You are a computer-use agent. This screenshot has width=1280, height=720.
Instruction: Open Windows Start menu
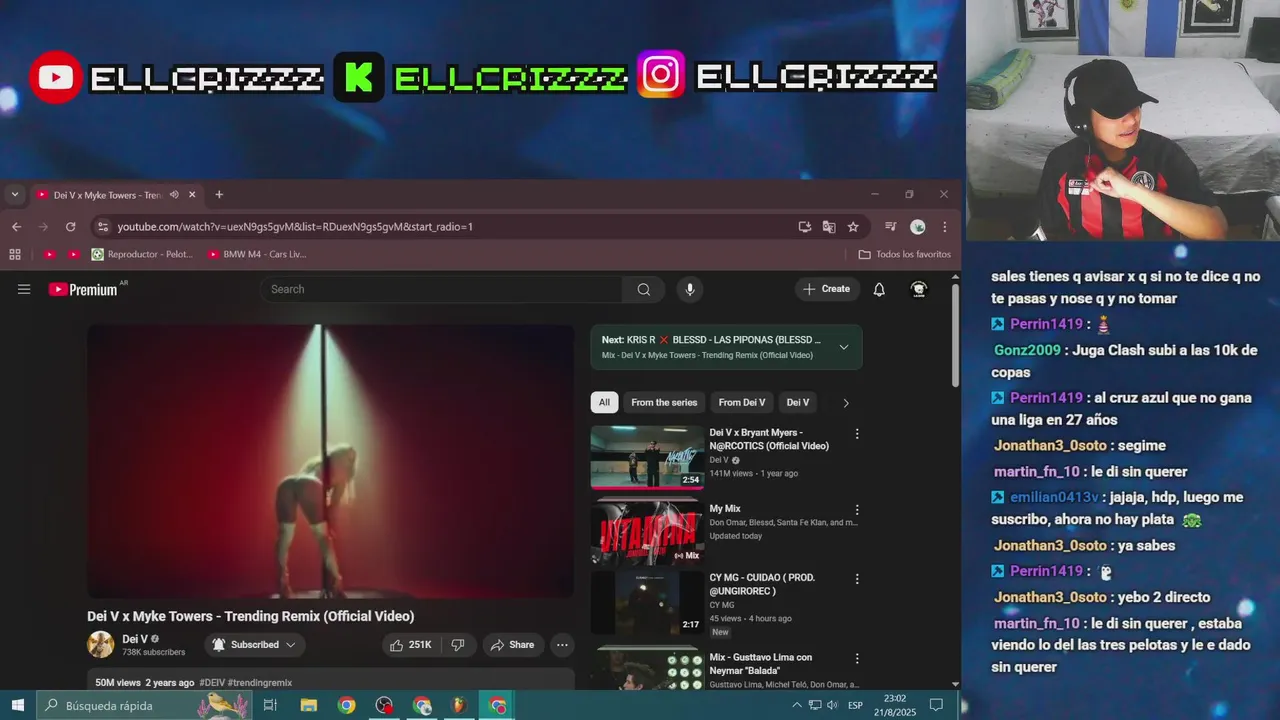[18, 705]
